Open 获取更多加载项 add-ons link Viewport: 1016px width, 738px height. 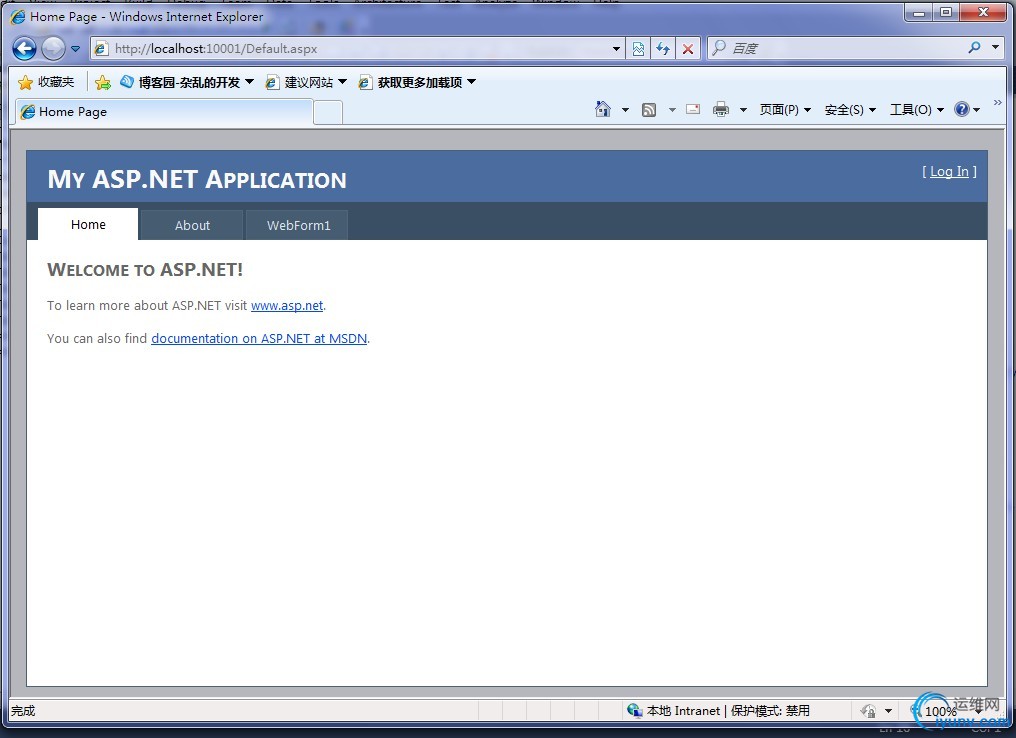click(x=410, y=82)
